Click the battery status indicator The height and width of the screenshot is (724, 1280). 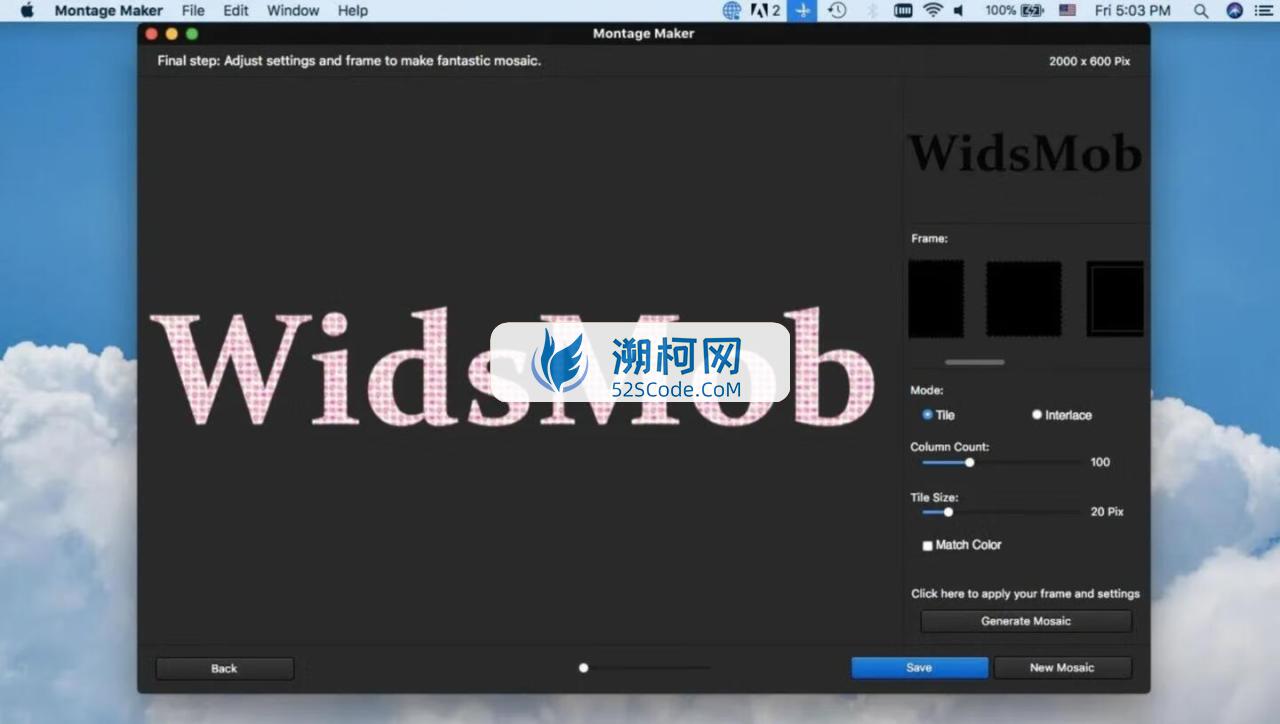(x=1014, y=10)
